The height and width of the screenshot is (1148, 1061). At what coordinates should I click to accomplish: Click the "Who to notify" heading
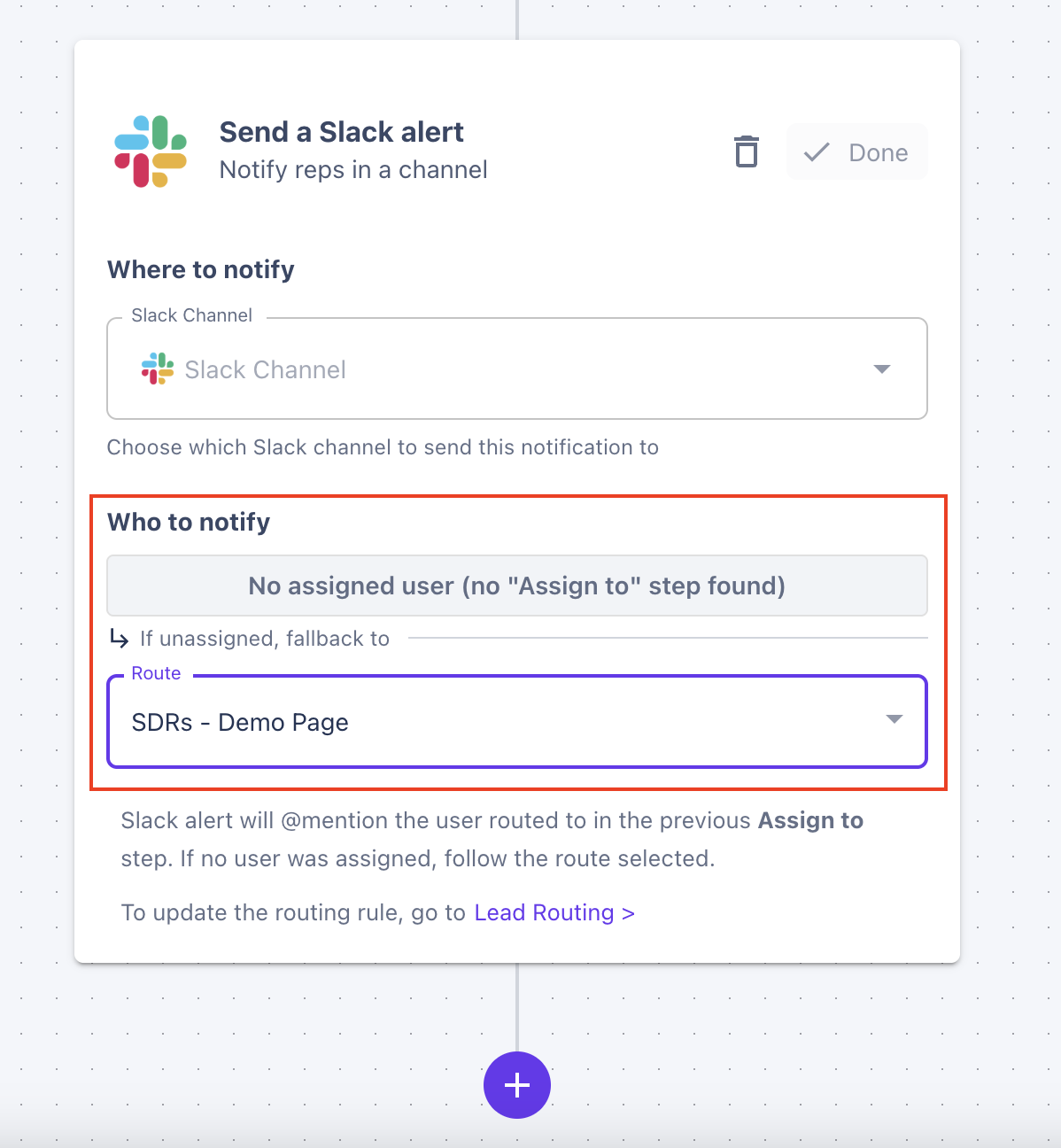tap(189, 522)
